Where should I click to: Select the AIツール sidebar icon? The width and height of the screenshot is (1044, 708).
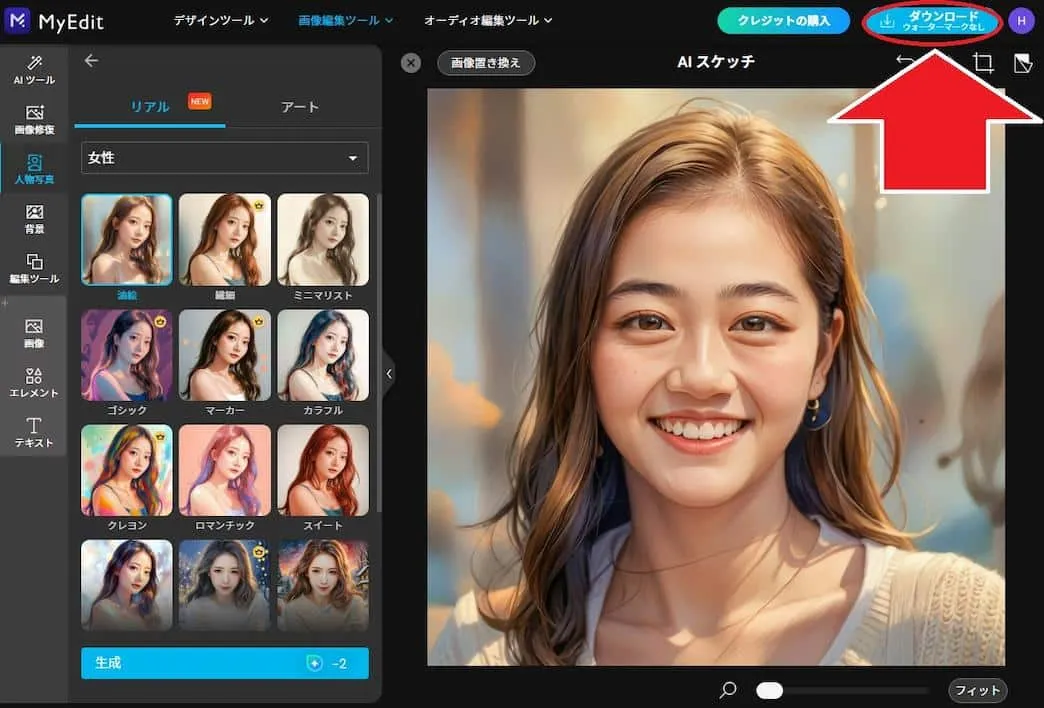34,68
